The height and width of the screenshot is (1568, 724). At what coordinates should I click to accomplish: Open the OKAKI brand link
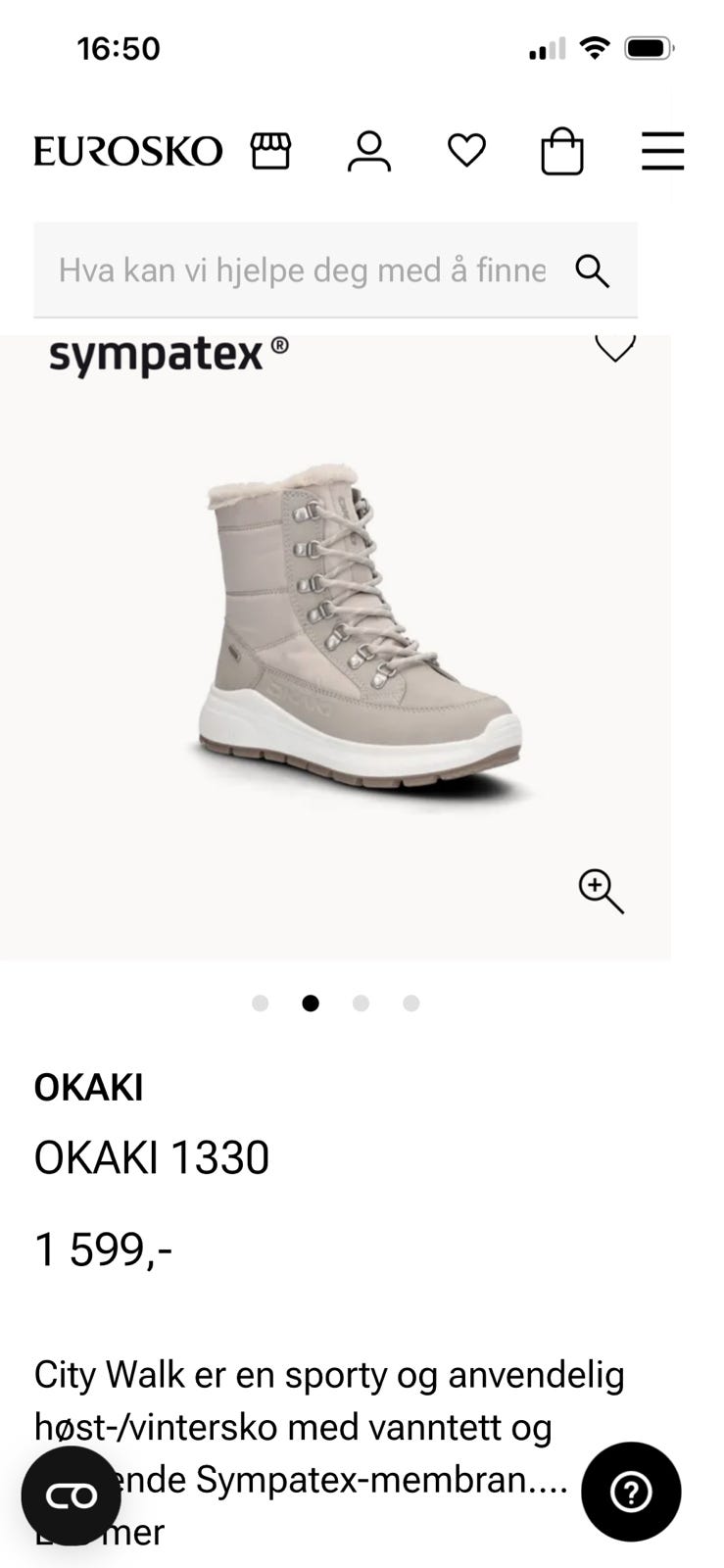(88, 1088)
